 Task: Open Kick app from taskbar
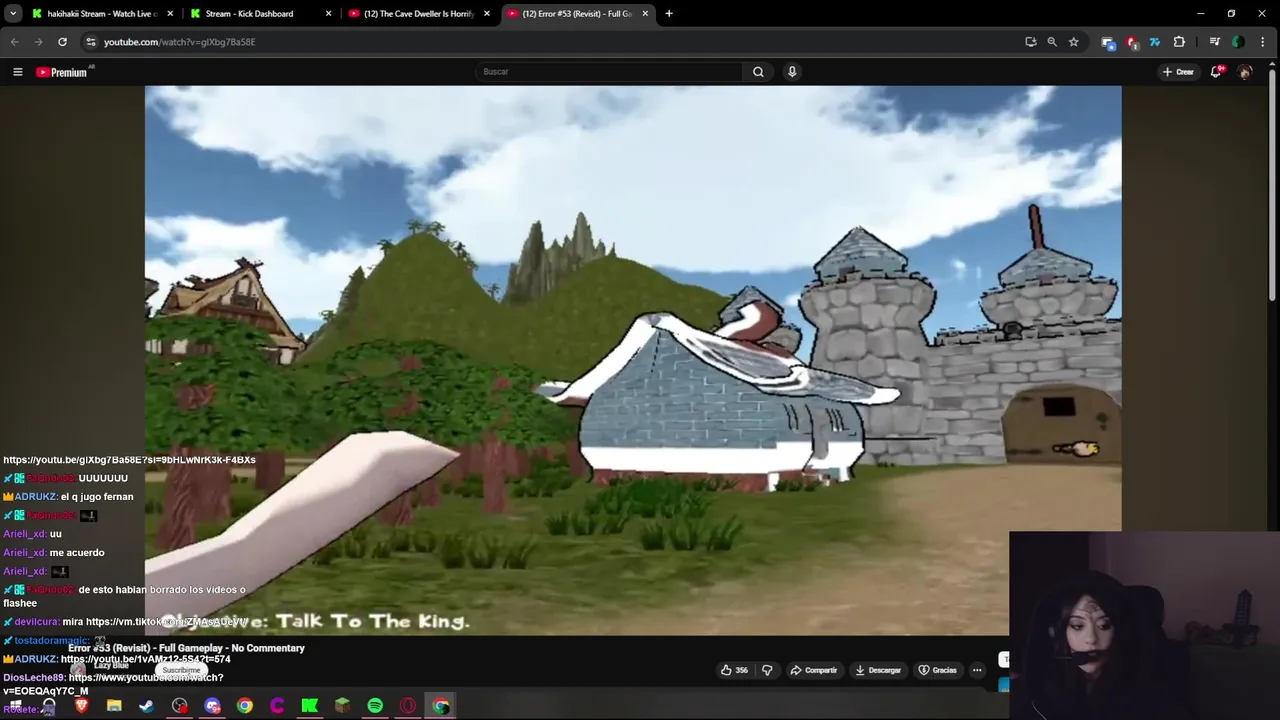(310, 705)
